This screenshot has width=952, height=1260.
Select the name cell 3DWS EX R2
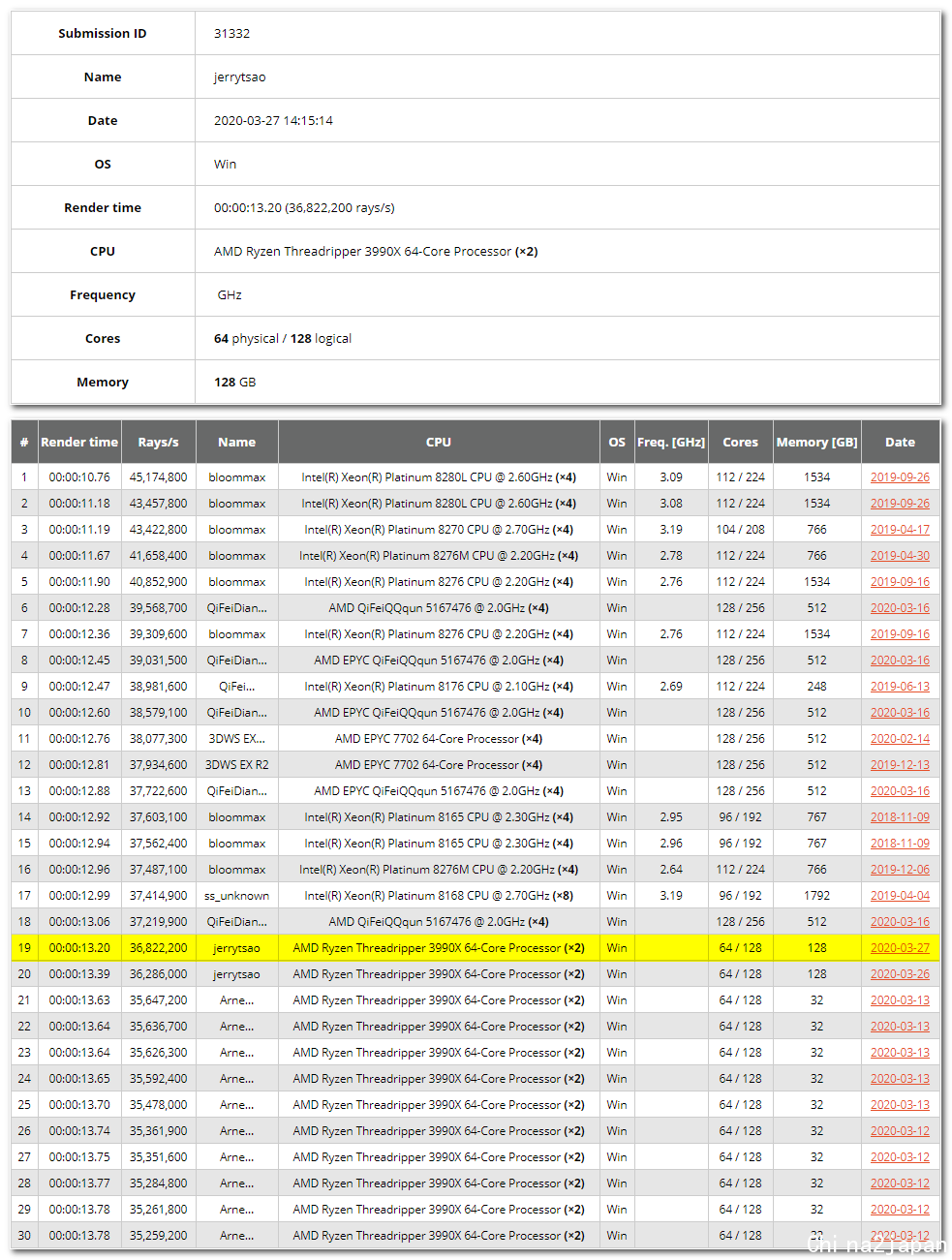[236, 765]
